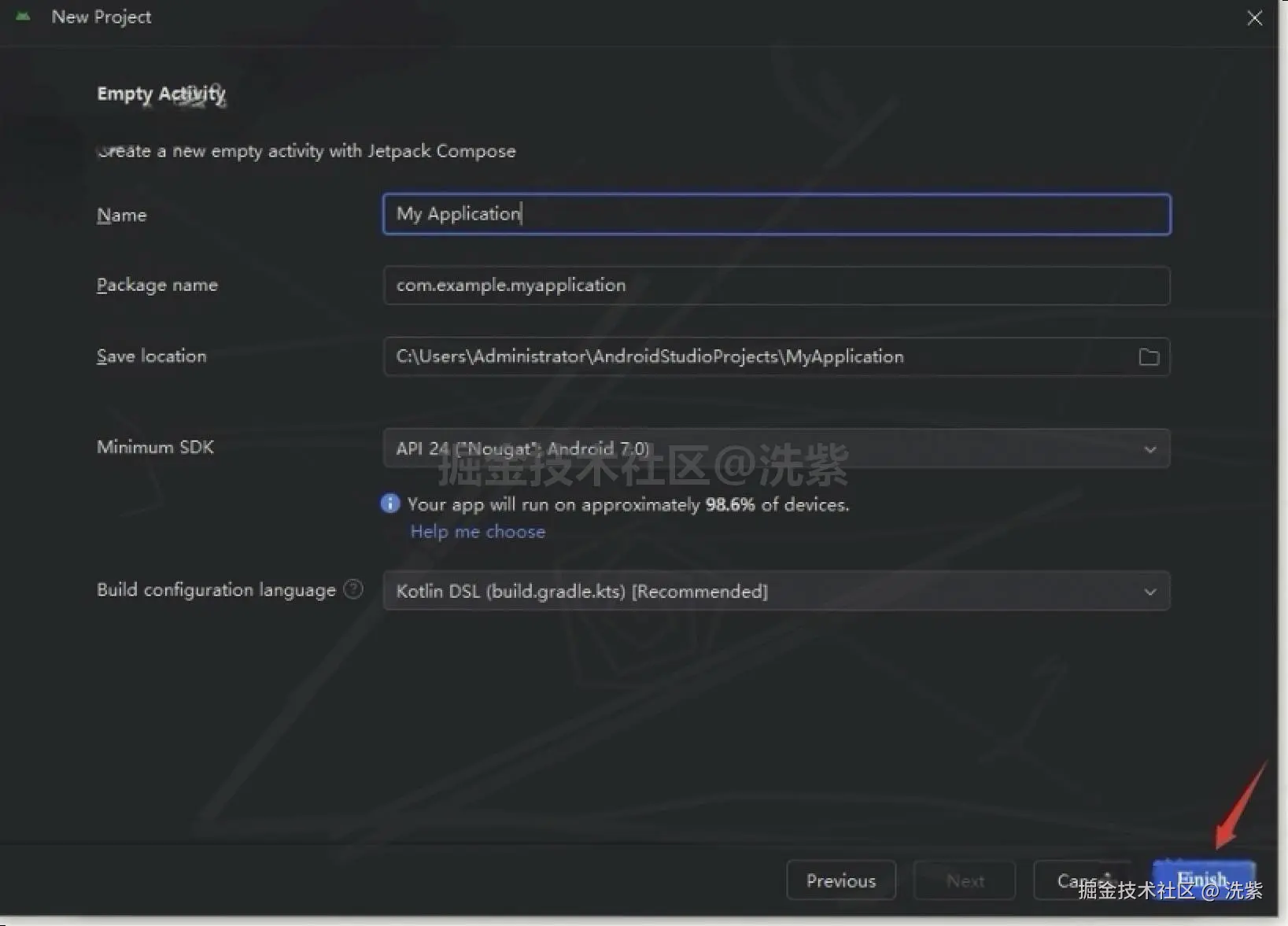Click the Previous button
Image resolution: width=1288 pixels, height=926 pixels.
click(x=840, y=880)
